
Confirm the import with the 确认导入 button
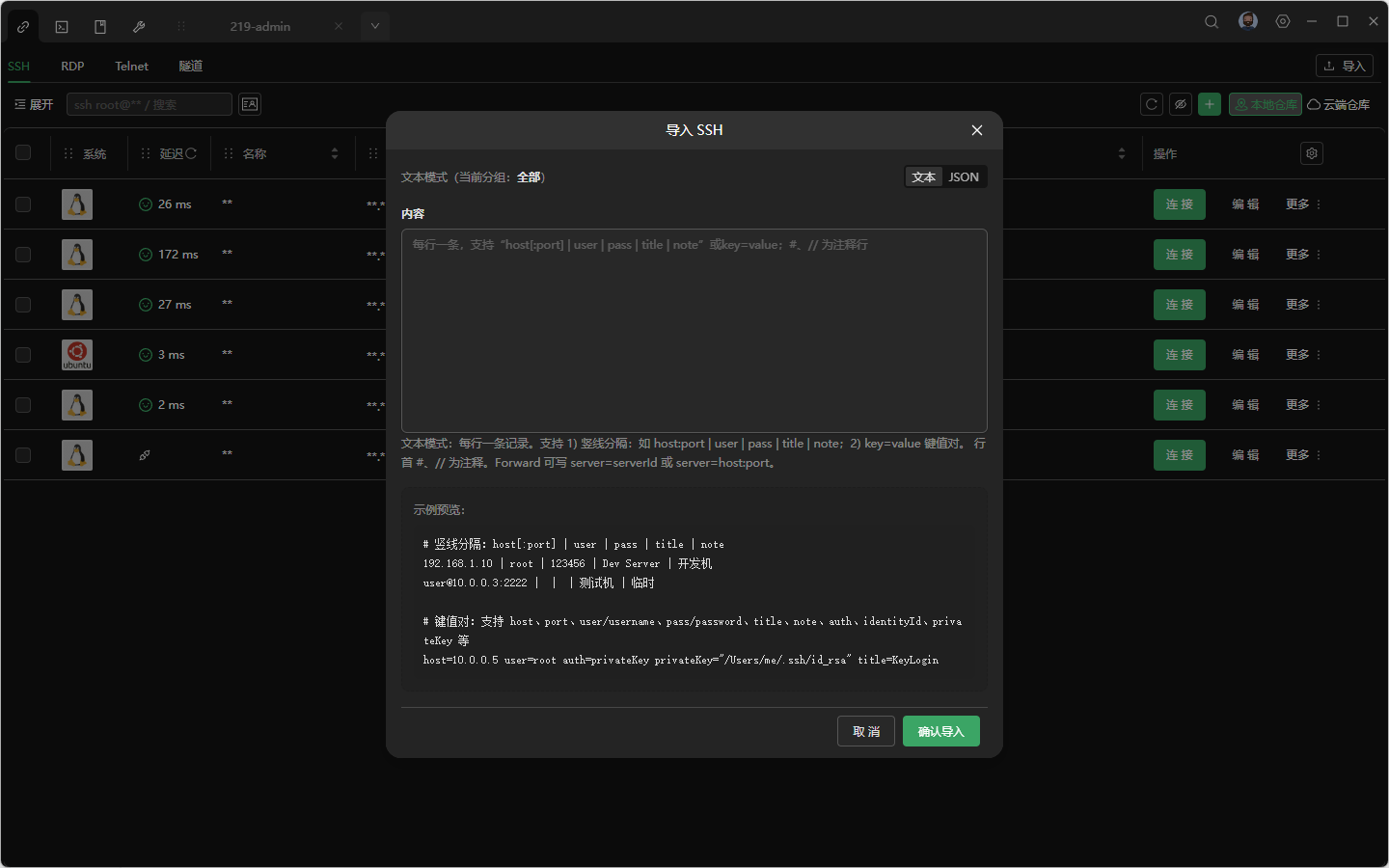pyautogui.click(x=940, y=731)
